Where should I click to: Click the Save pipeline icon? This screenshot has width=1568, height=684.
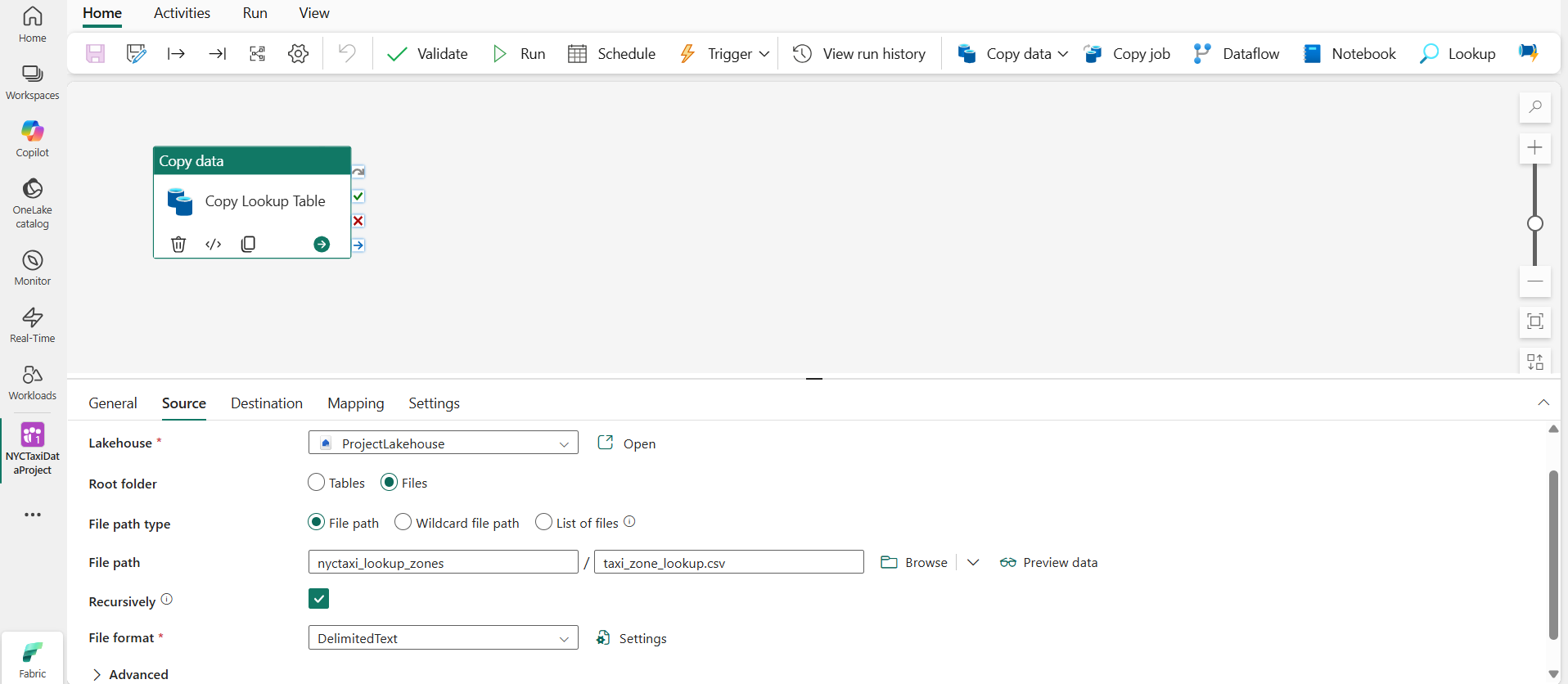click(96, 54)
